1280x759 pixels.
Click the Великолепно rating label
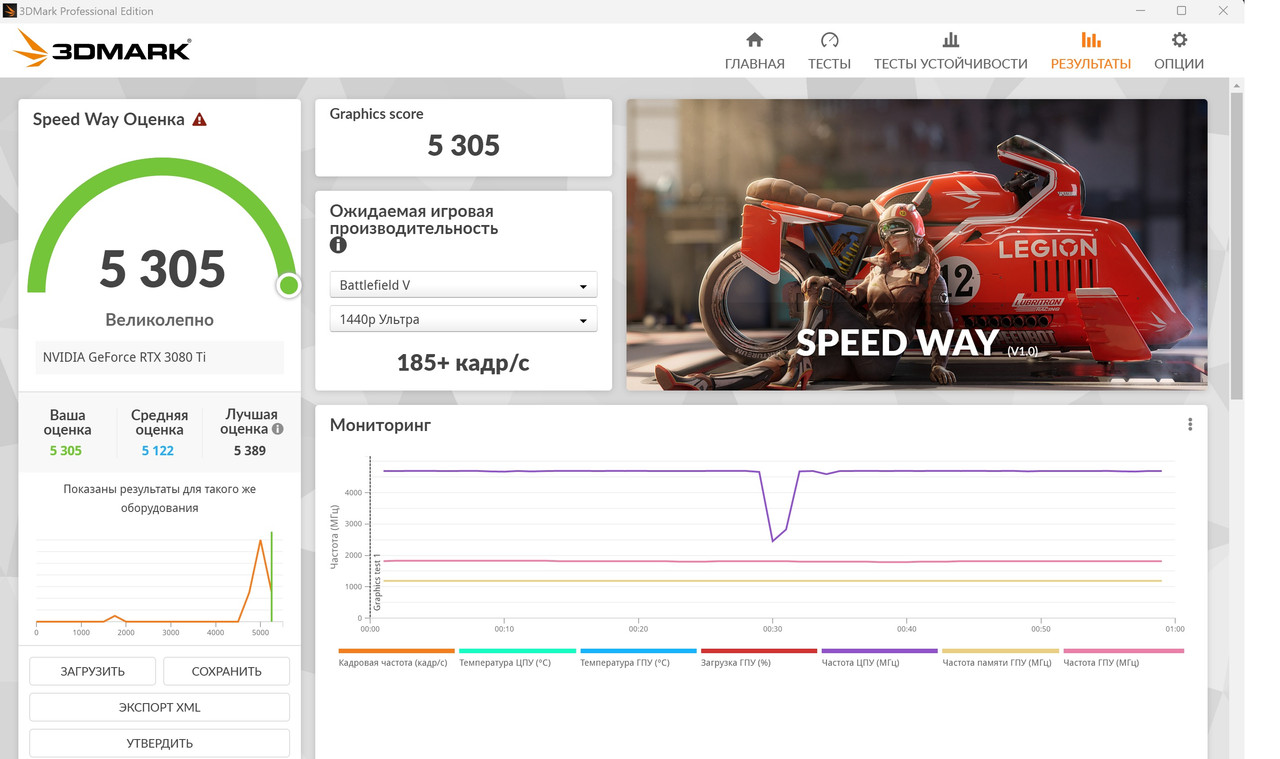coord(159,320)
